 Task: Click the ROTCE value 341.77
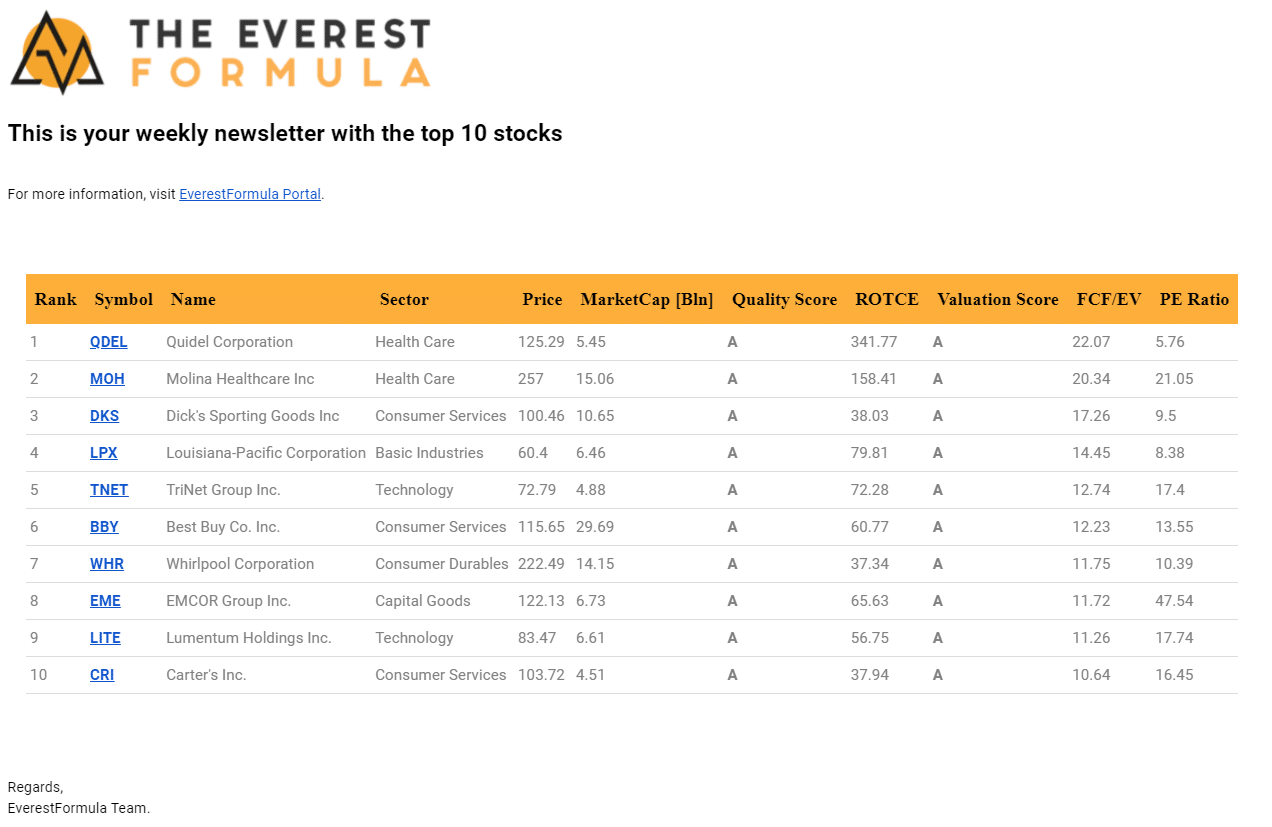pos(874,342)
